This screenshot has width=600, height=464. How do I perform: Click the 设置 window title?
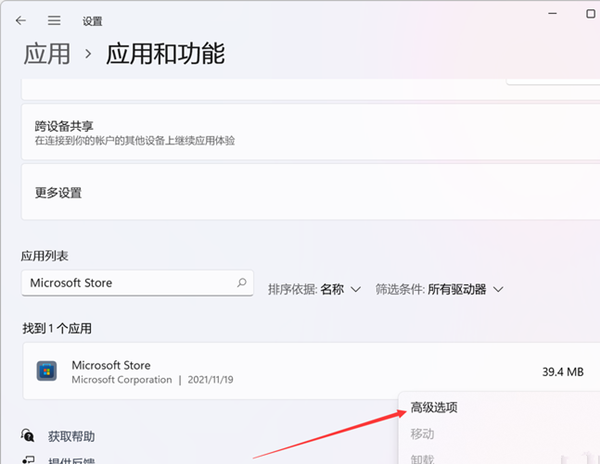(x=92, y=21)
